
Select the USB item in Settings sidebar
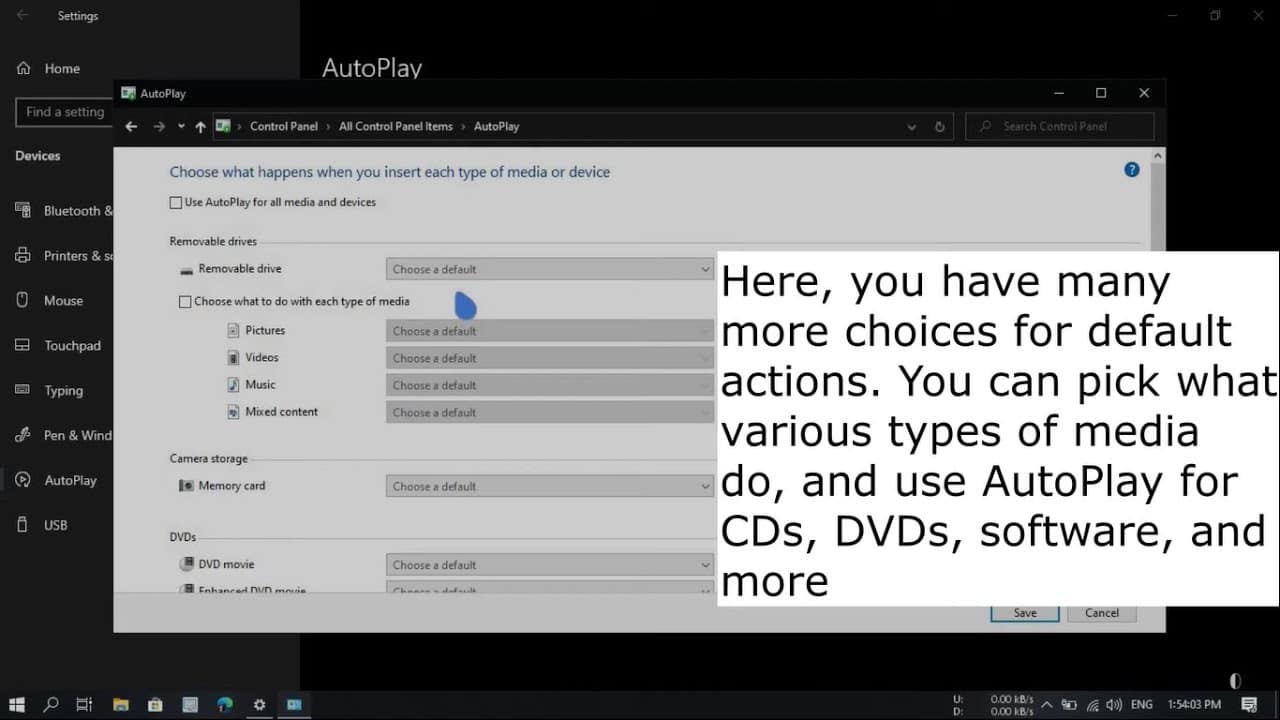[55, 525]
